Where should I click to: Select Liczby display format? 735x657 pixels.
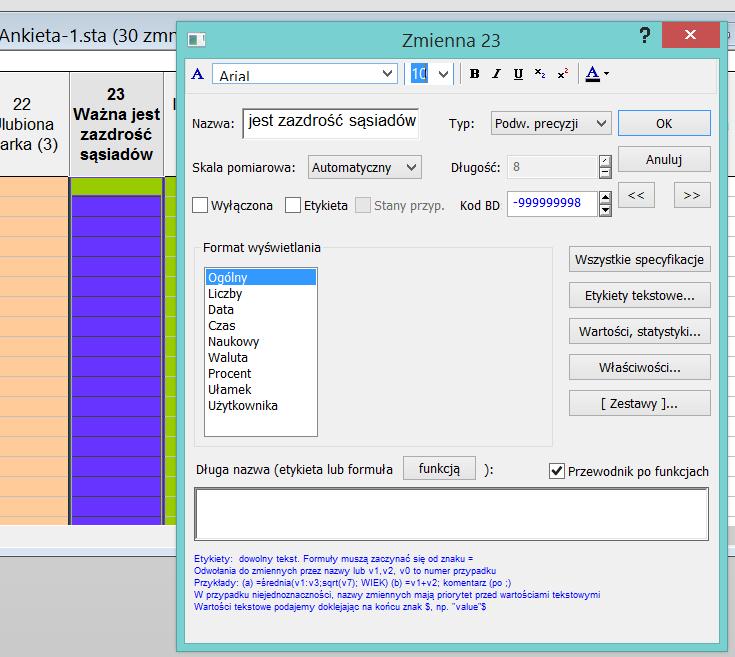pos(261,294)
